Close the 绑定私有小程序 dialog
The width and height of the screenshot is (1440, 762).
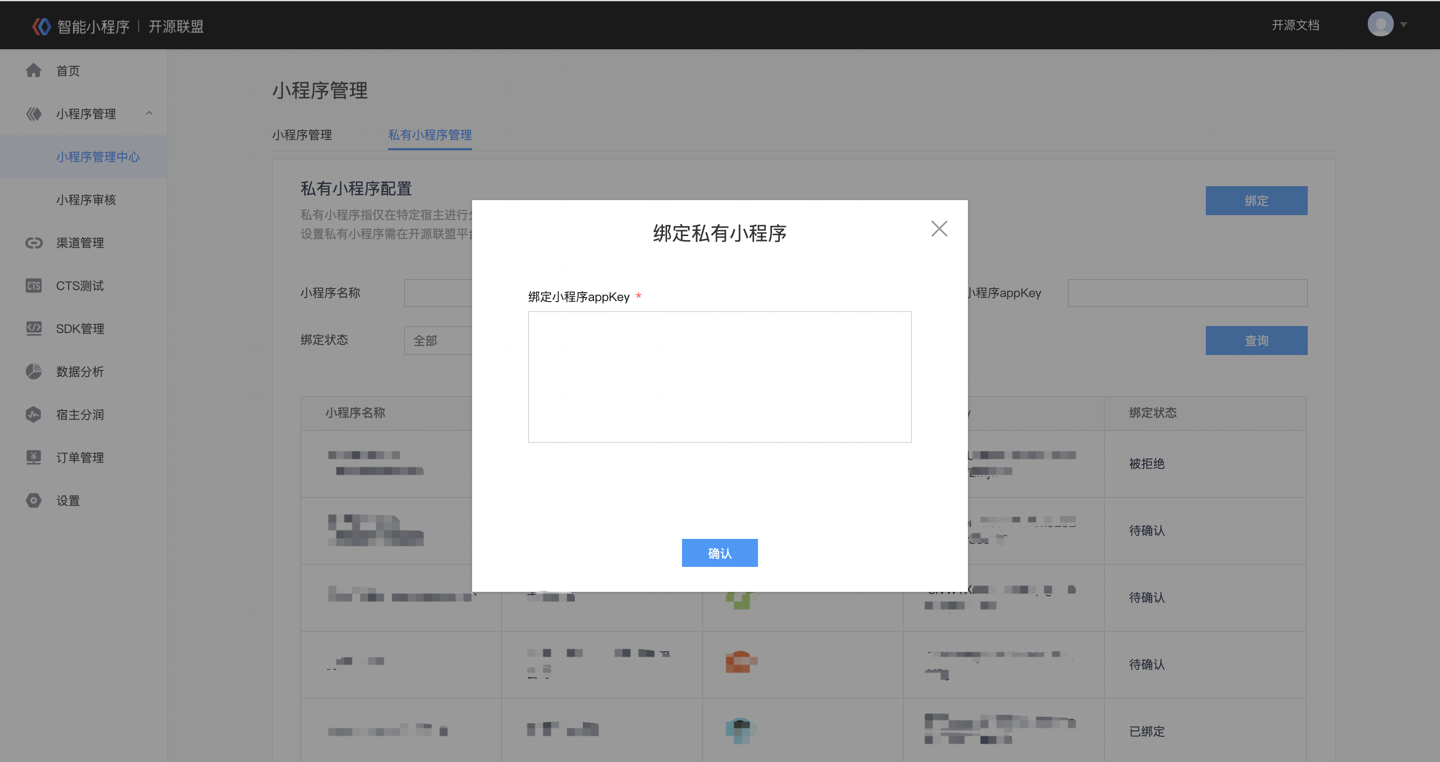tap(939, 229)
